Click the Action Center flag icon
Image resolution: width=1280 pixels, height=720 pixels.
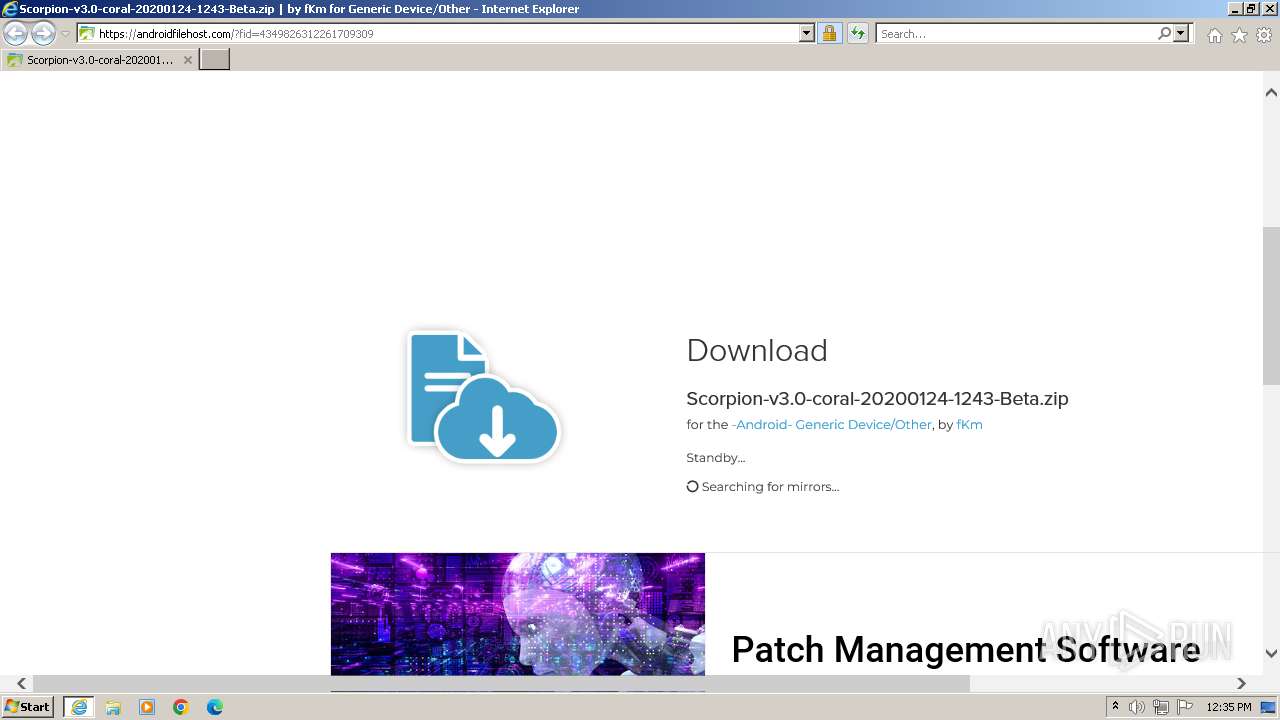(1185, 707)
